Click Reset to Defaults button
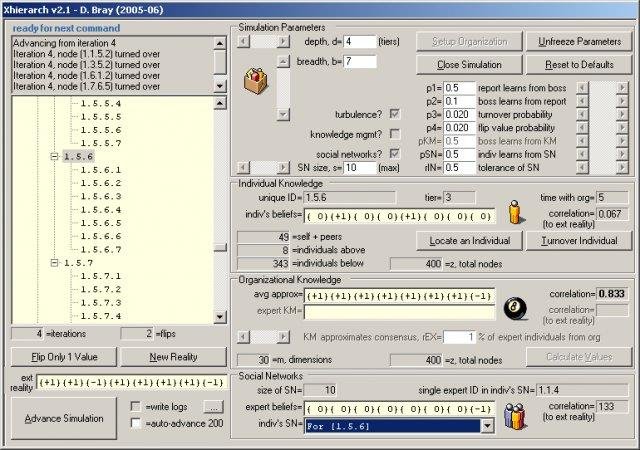The image size is (640, 450). [579, 65]
